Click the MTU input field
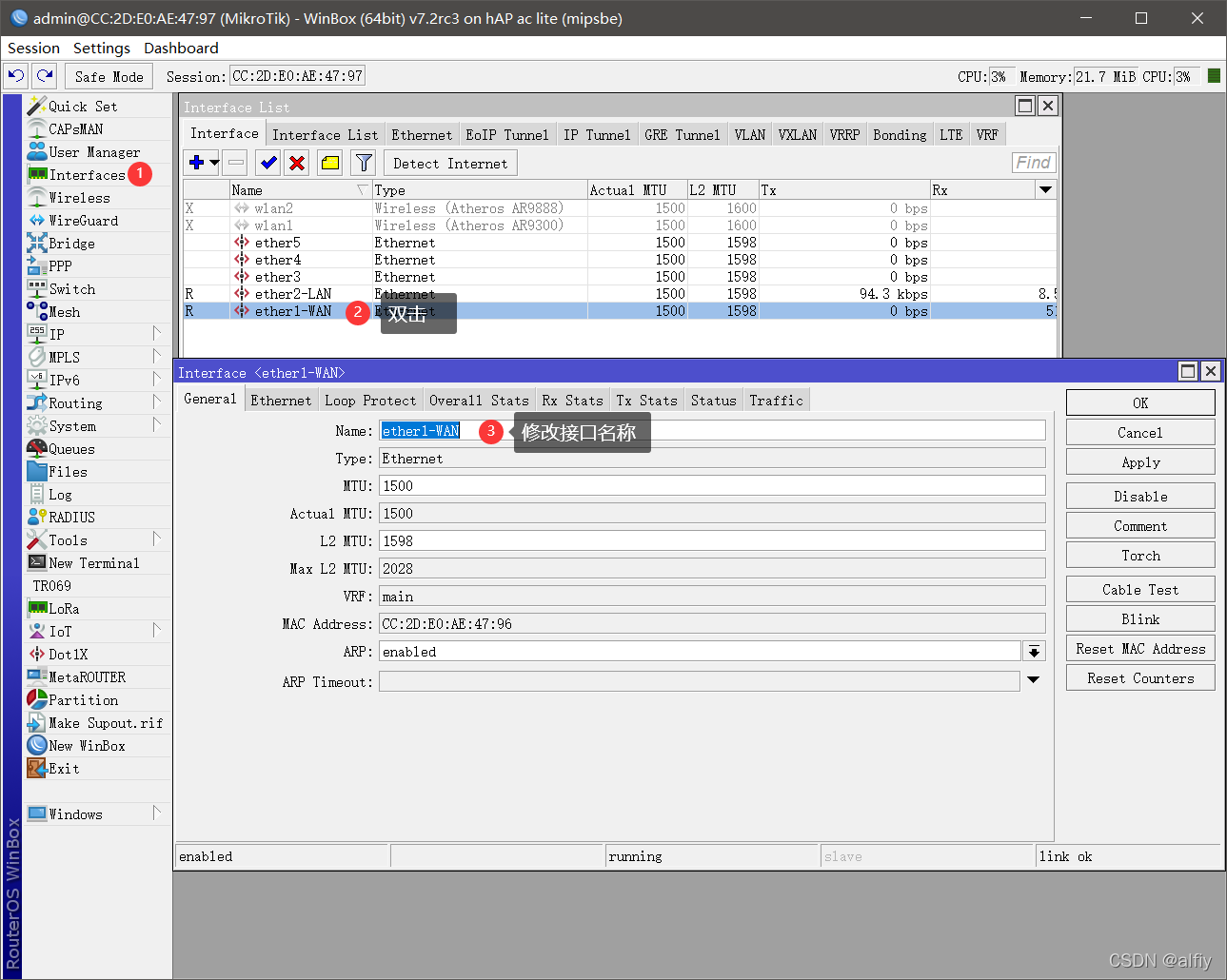The width and height of the screenshot is (1227, 980). click(712, 485)
